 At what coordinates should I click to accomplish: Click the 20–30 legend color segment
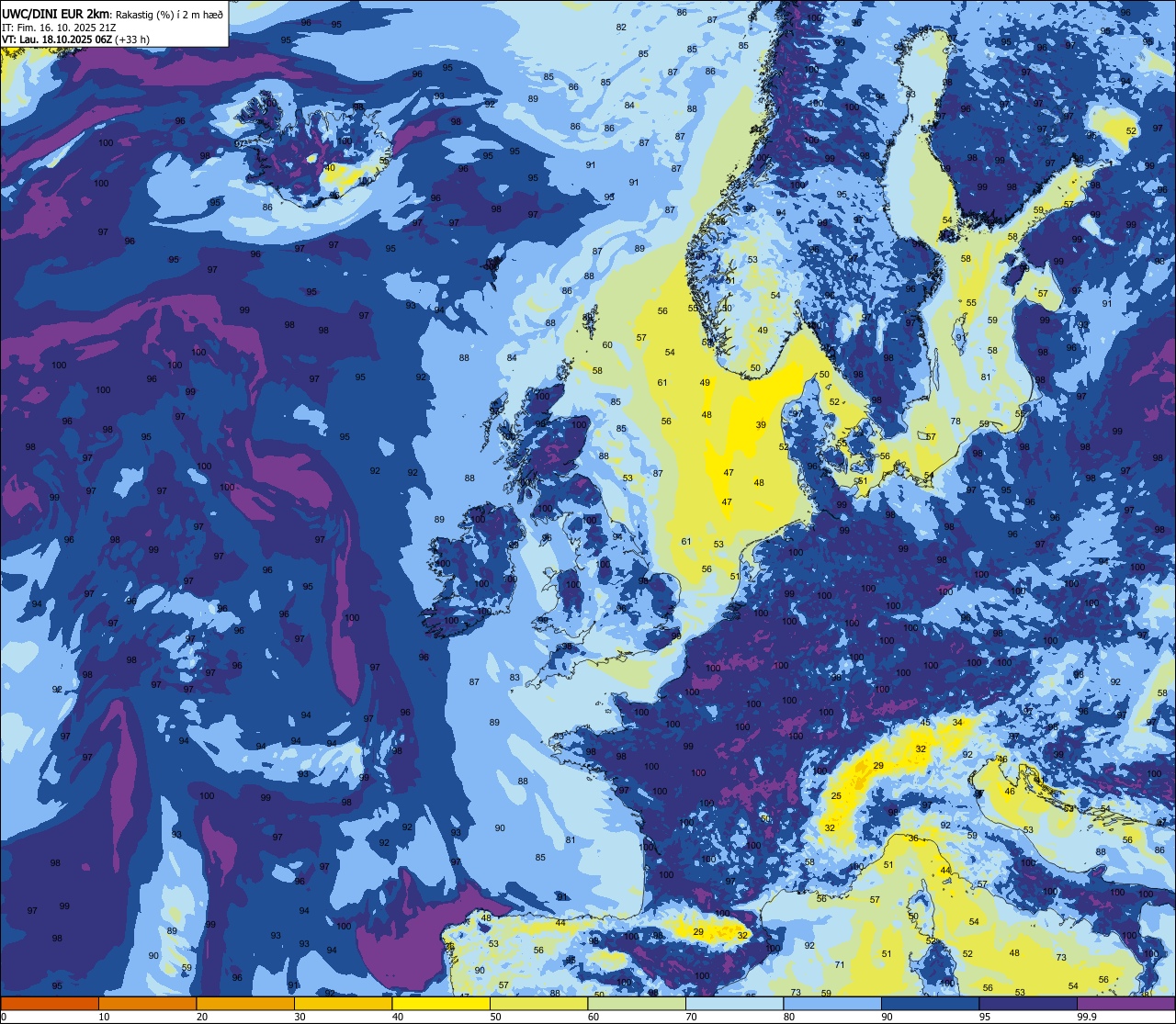(245, 1003)
